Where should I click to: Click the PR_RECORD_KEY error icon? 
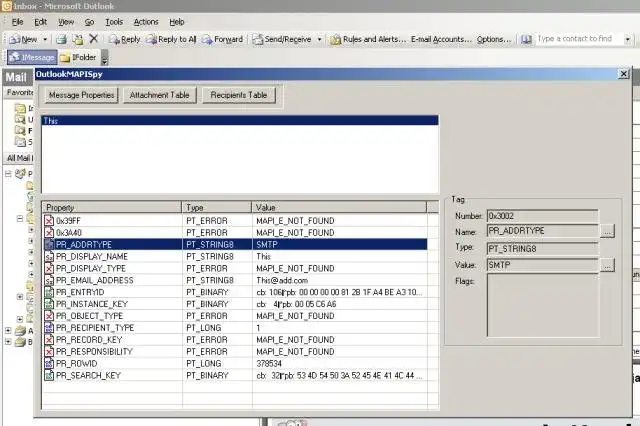[49, 340]
